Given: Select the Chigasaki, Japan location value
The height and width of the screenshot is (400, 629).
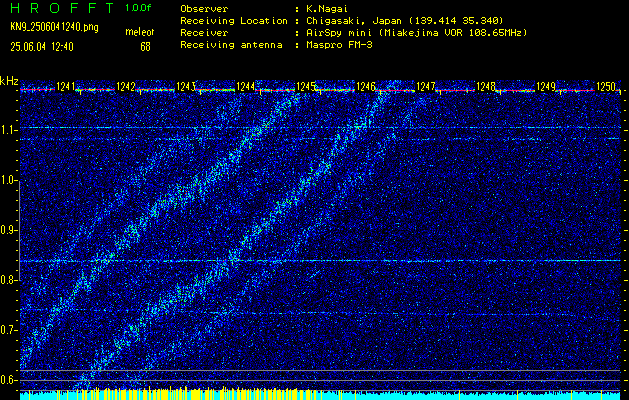Looking at the screenshot, I should coord(405,21).
